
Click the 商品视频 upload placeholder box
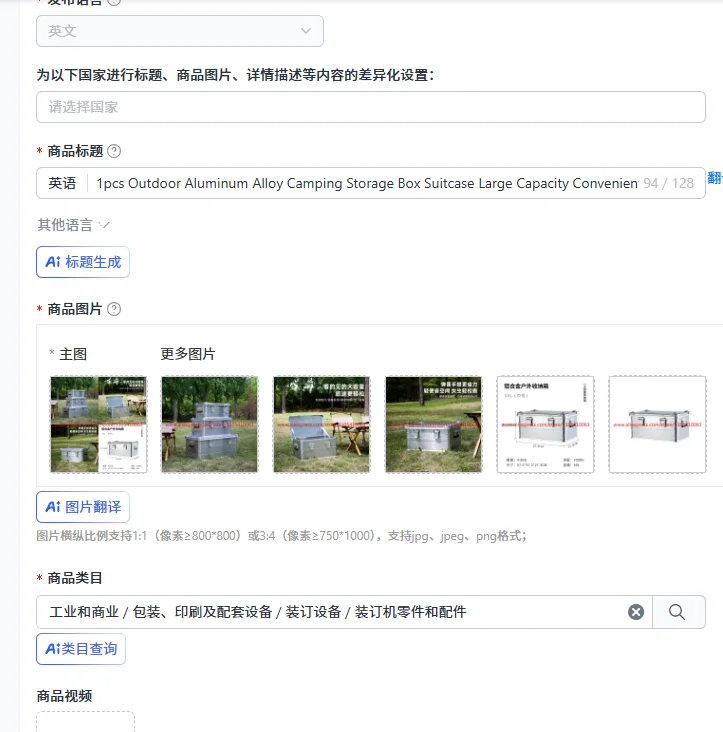(85, 721)
